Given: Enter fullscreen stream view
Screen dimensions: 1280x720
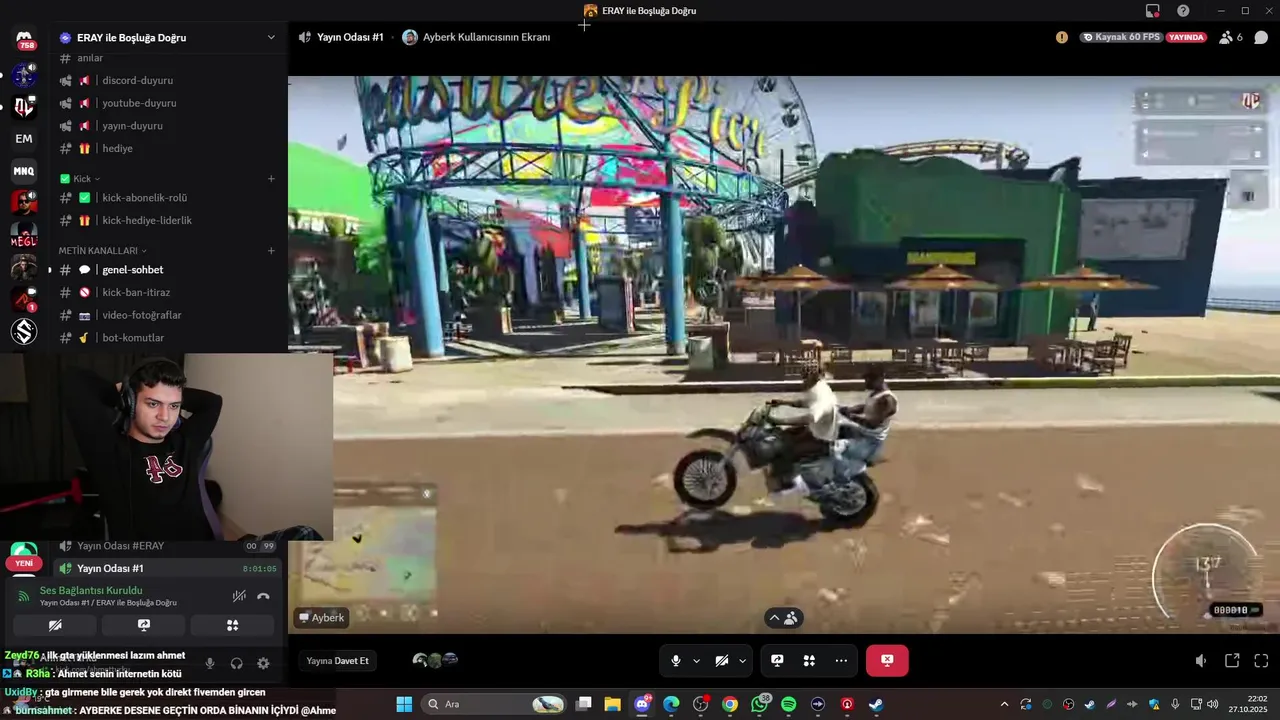Looking at the screenshot, I should point(1261,661).
